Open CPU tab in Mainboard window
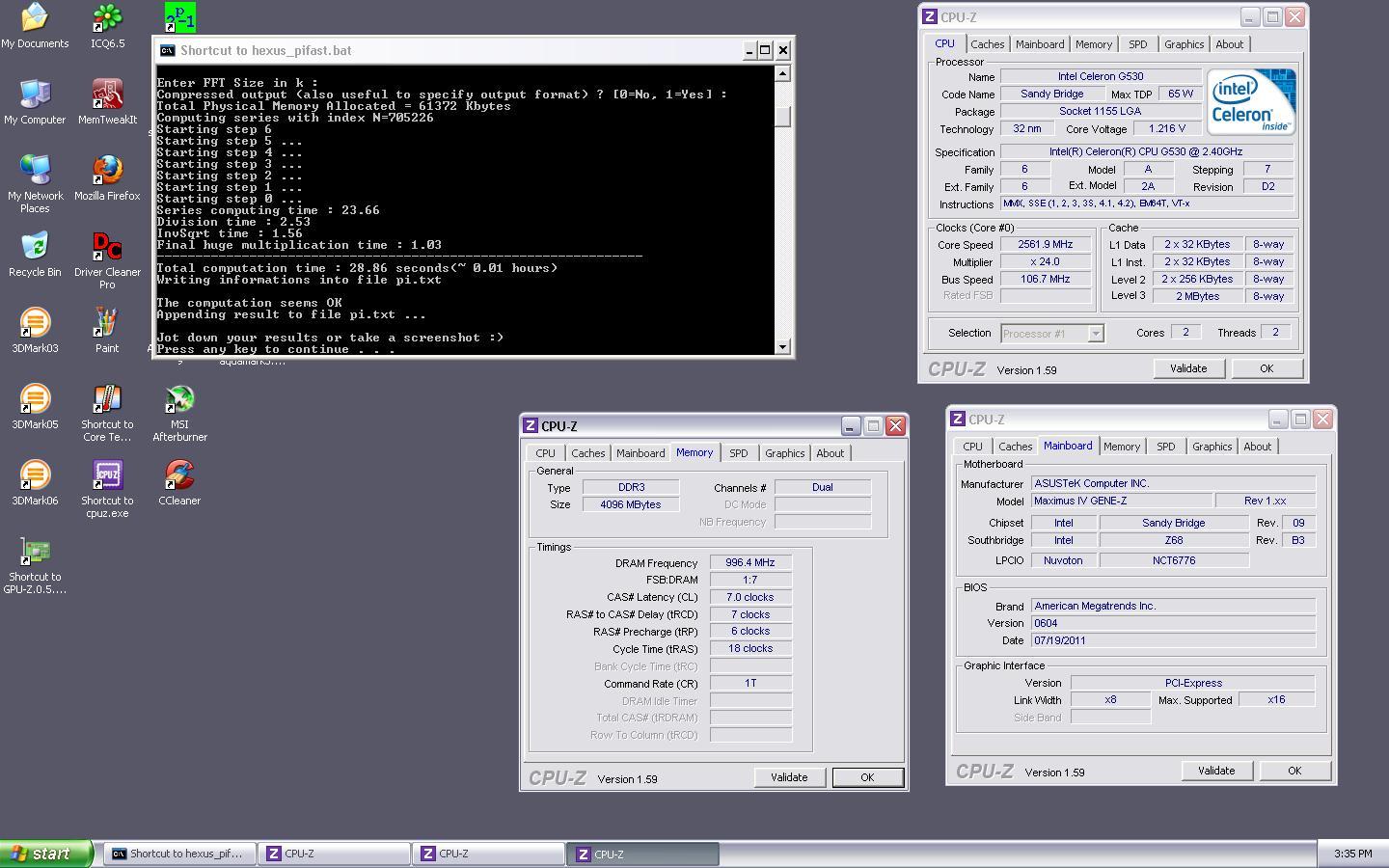 [972, 447]
